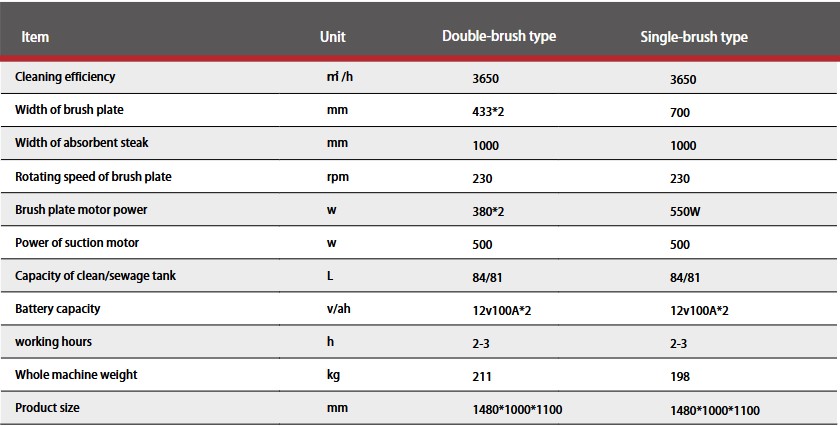Viewport: 840px width, 426px height.
Task: Select the Width of brush plate label
Action: 69,110
